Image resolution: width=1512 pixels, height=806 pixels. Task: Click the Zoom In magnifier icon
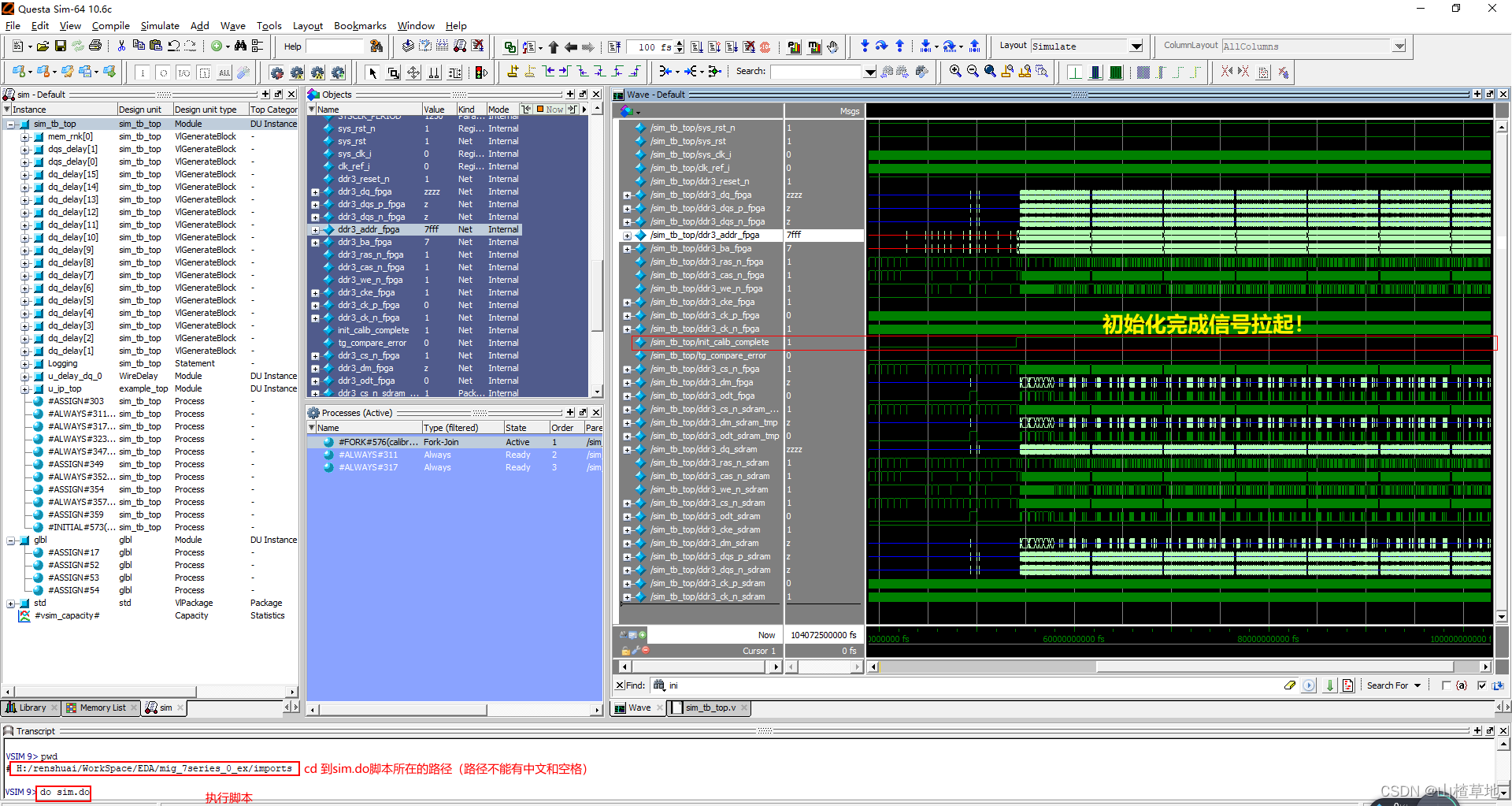coord(955,72)
